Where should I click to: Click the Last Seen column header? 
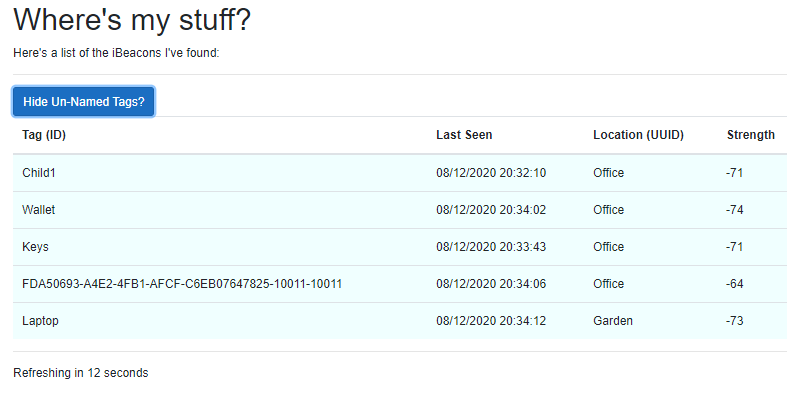[x=464, y=135]
